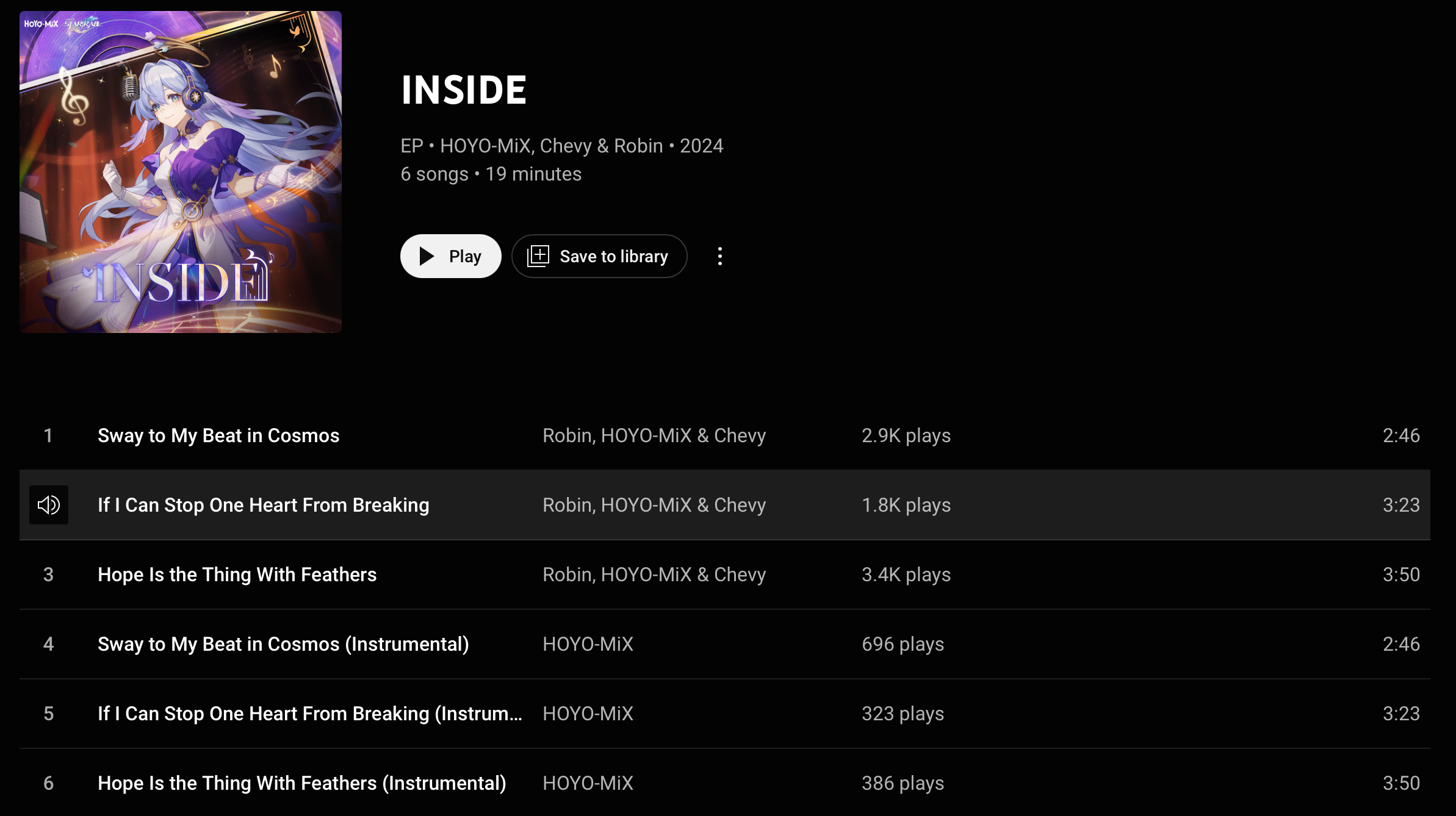Viewport: 1456px width, 816px height.
Task: Open the Robin, HOYO-MiX & Chevy artist link
Action: click(654, 435)
